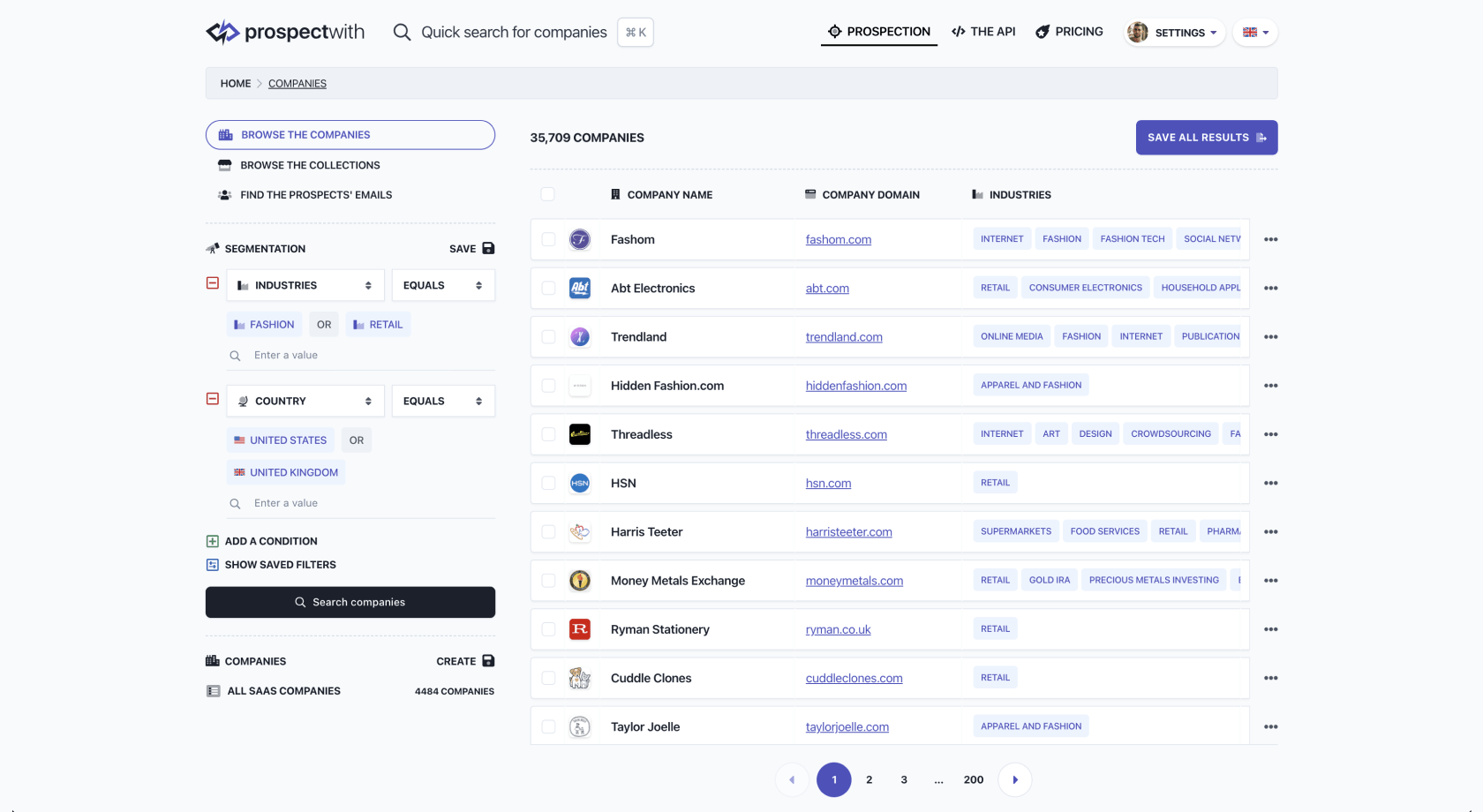The height and width of the screenshot is (812, 1483).
Task: Click the Search companies button
Action: coord(350,602)
